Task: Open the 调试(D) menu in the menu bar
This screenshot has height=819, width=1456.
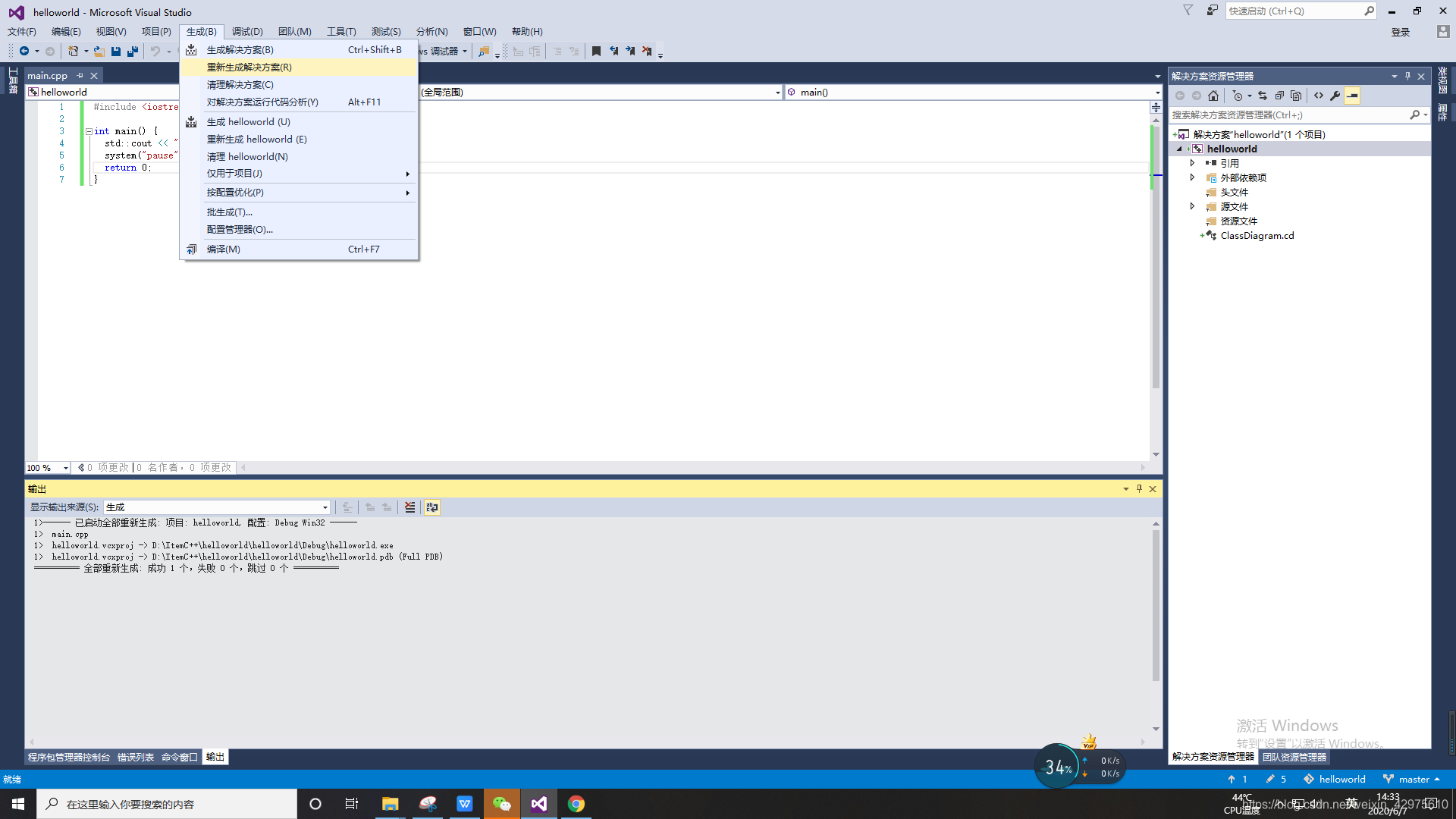Action: pyautogui.click(x=247, y=32)
